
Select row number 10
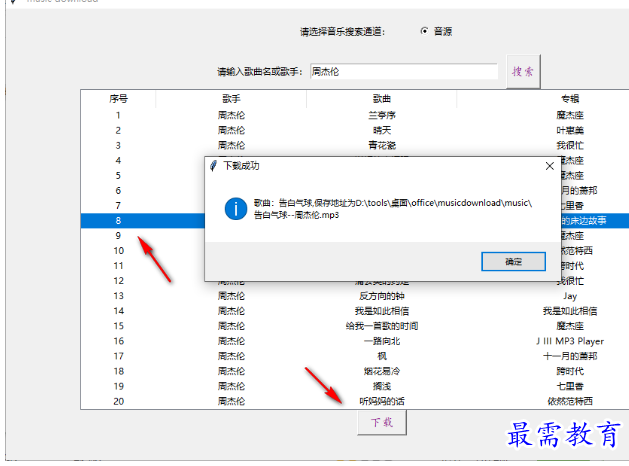click(x=118, y=251)
